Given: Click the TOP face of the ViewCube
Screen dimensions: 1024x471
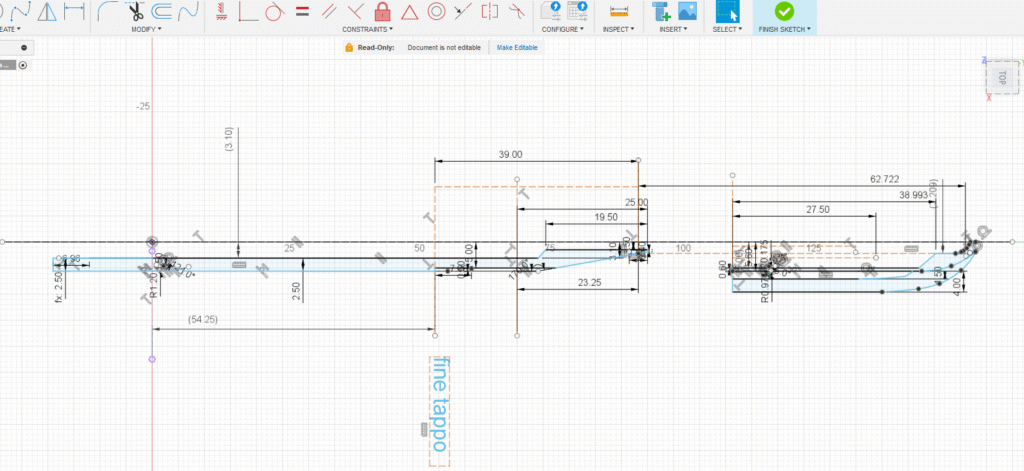Looking at the screenshot, I should tap(1000, 76).
